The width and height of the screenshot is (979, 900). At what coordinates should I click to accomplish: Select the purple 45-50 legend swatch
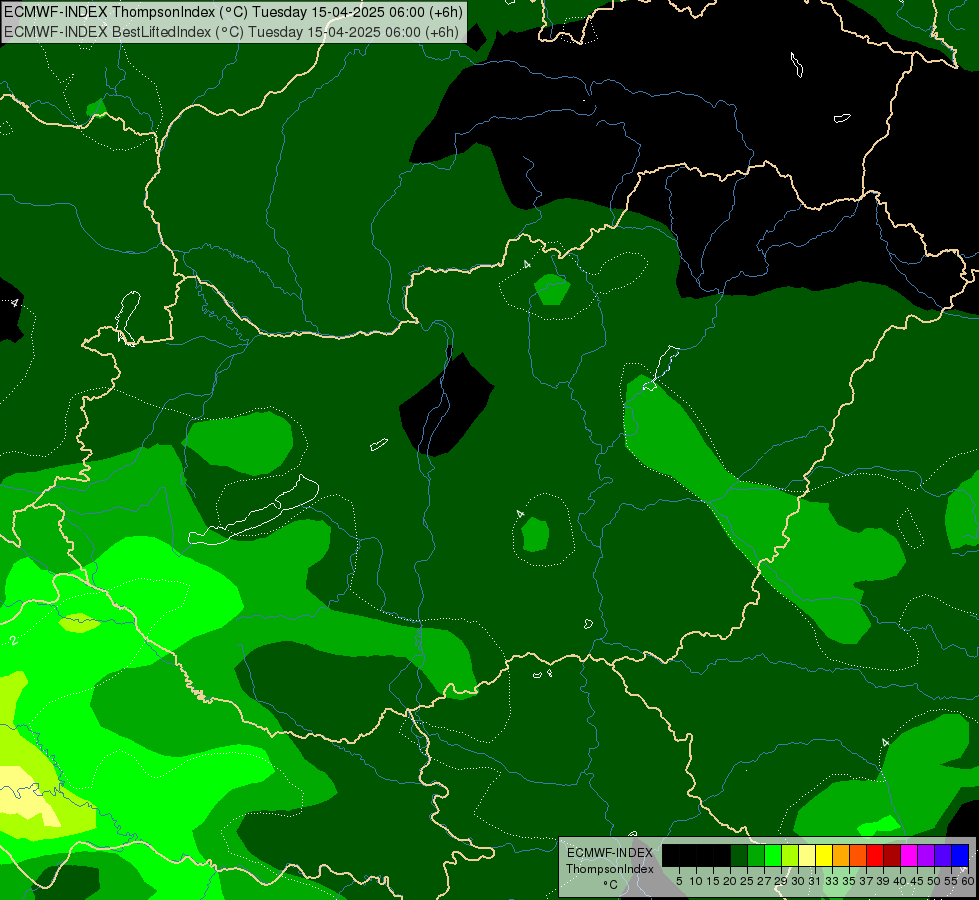coord(926,855)
